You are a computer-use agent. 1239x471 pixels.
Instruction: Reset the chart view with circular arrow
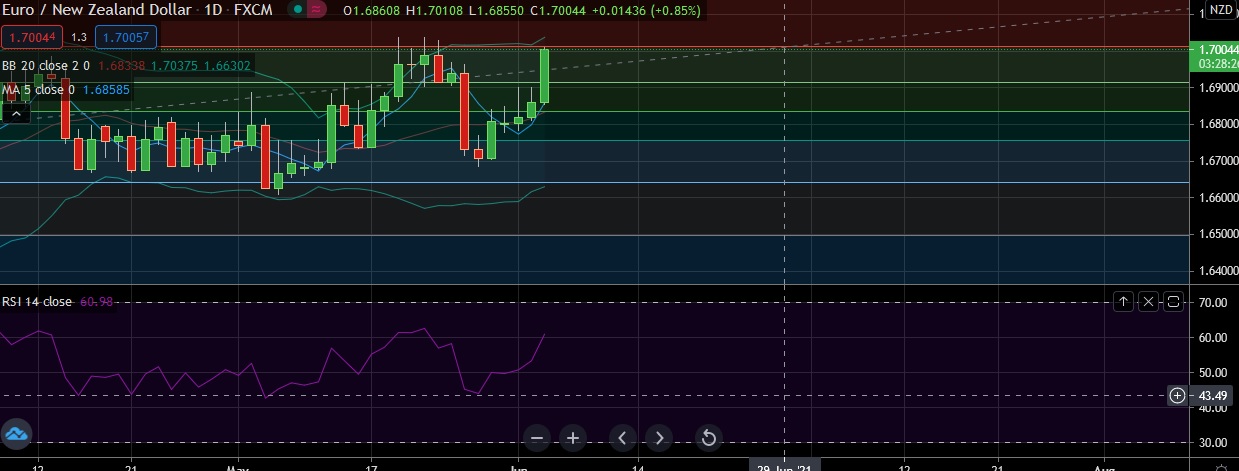[x=708, y=437]
